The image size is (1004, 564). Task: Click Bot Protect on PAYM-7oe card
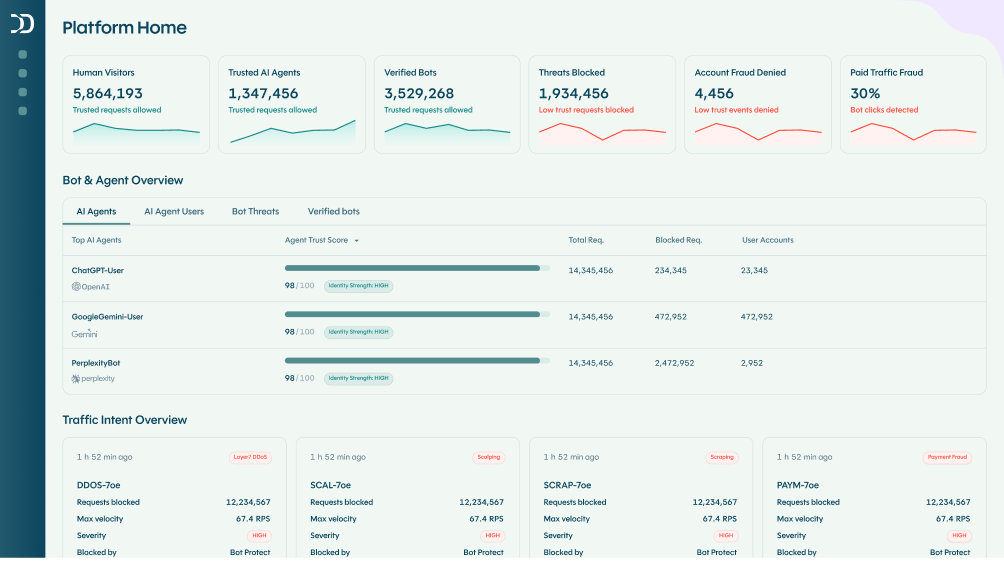click(950, 552)
